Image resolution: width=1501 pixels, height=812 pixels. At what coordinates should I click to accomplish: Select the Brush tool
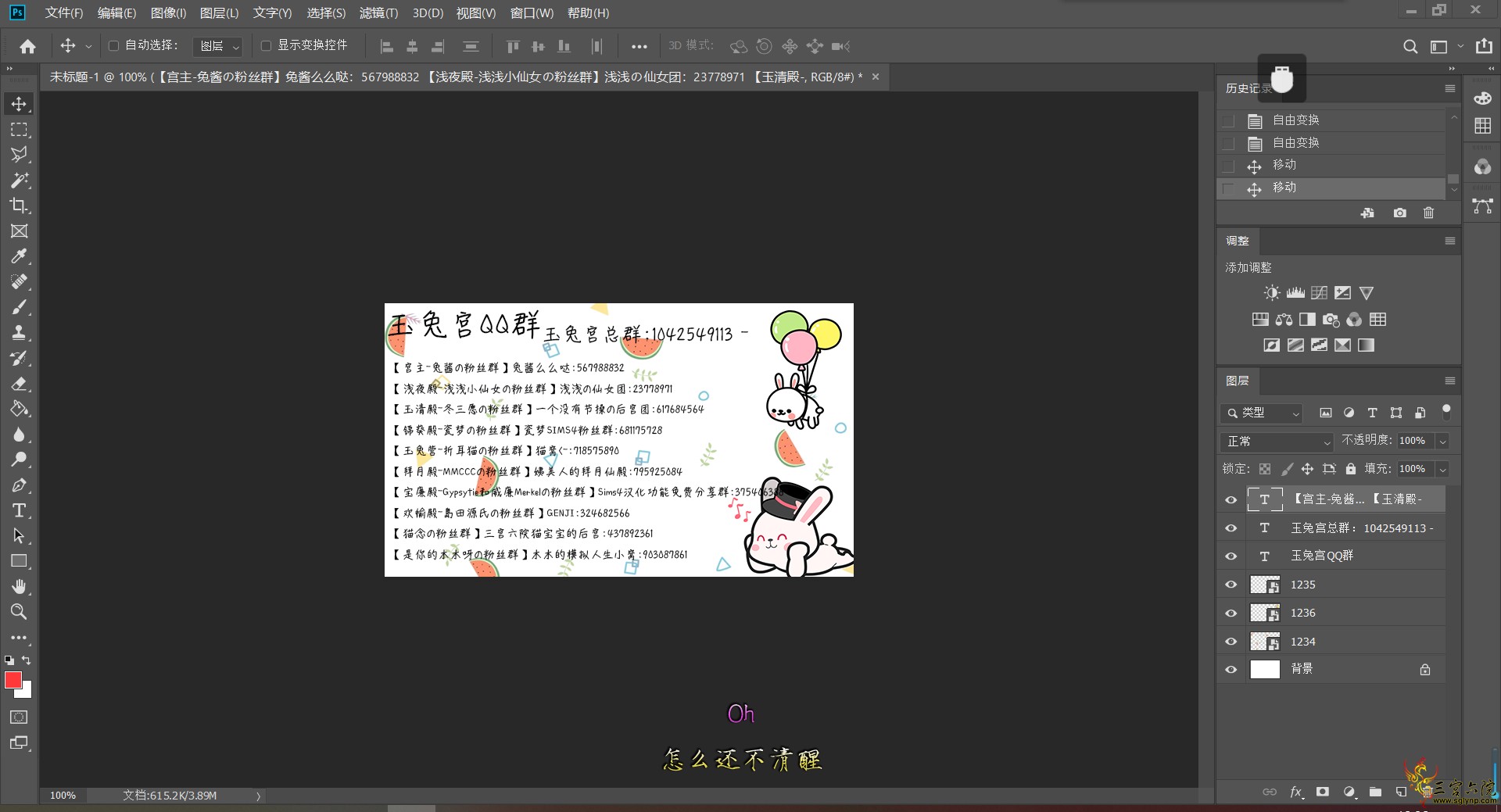(19, 307)
